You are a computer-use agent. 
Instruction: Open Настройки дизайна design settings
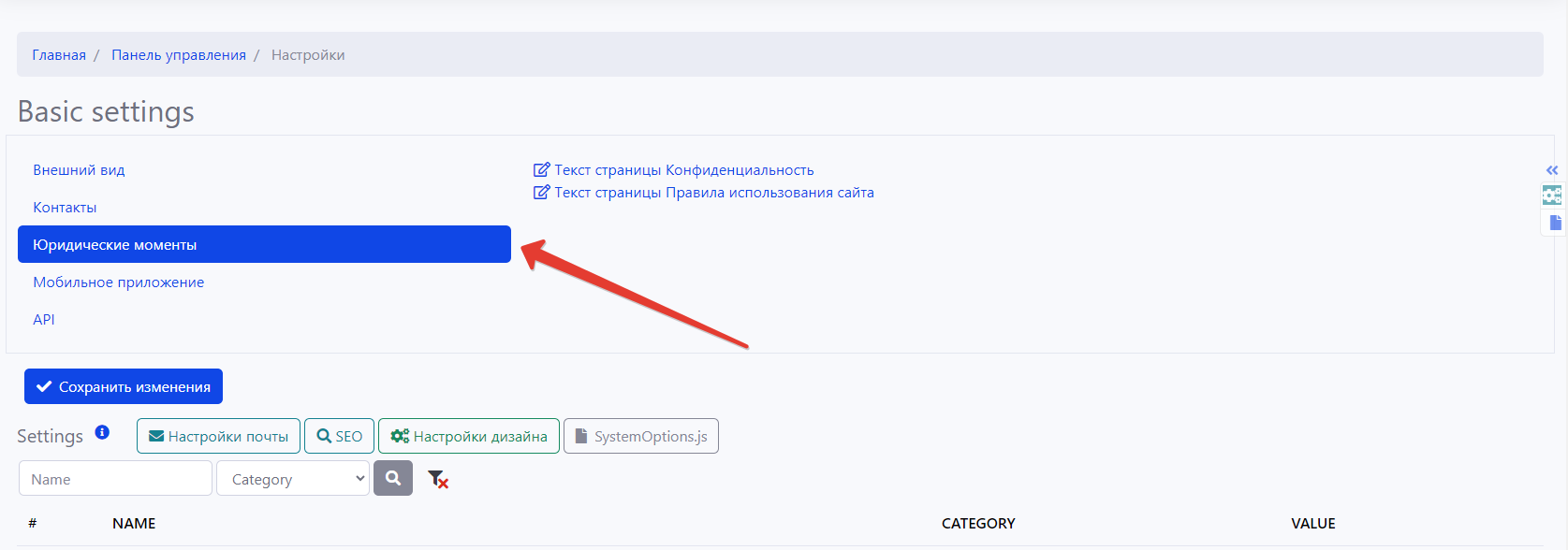point(468,436)
